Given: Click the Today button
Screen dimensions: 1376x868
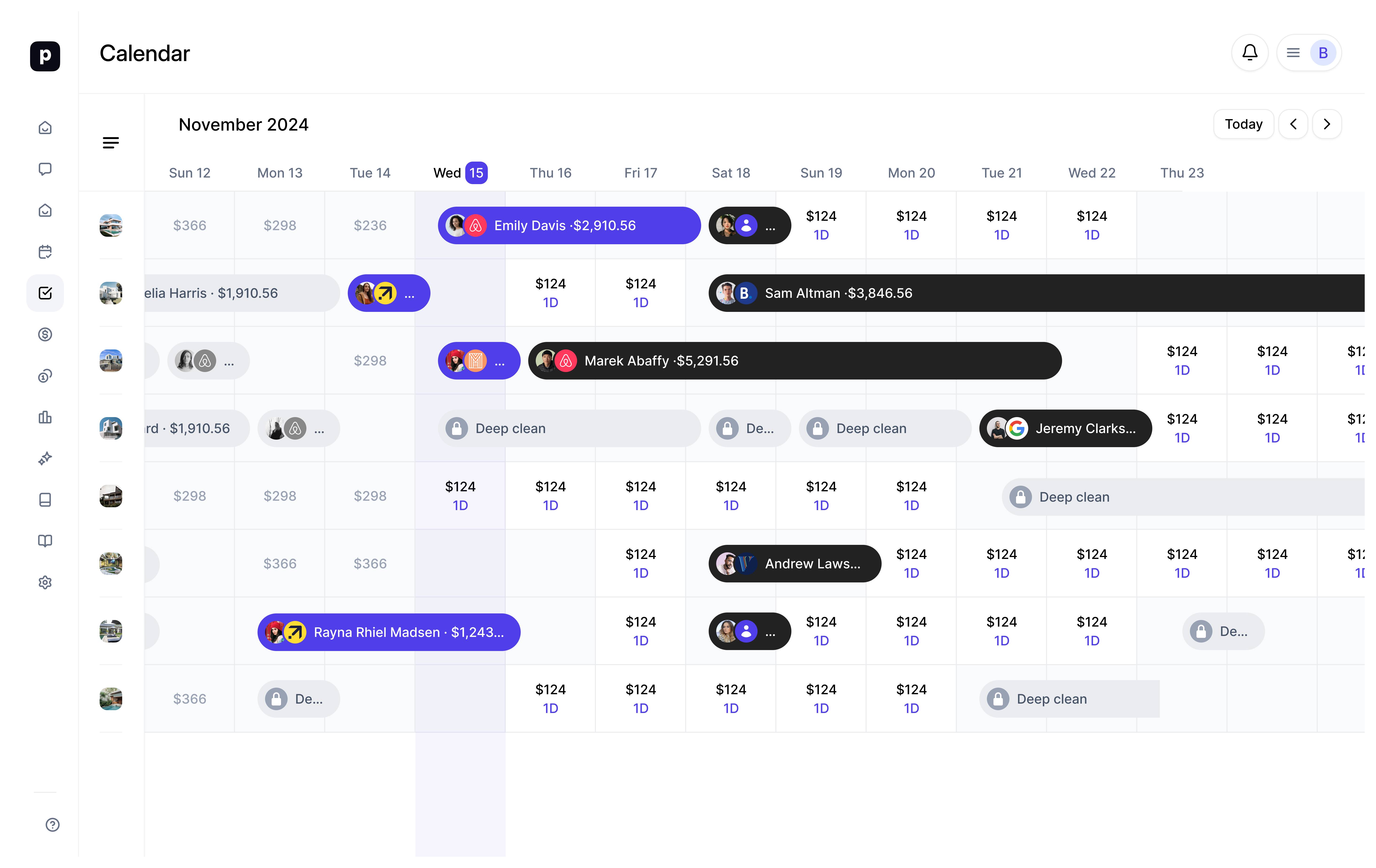Looking at the screenshot, I should click(x=1243, y=124).
